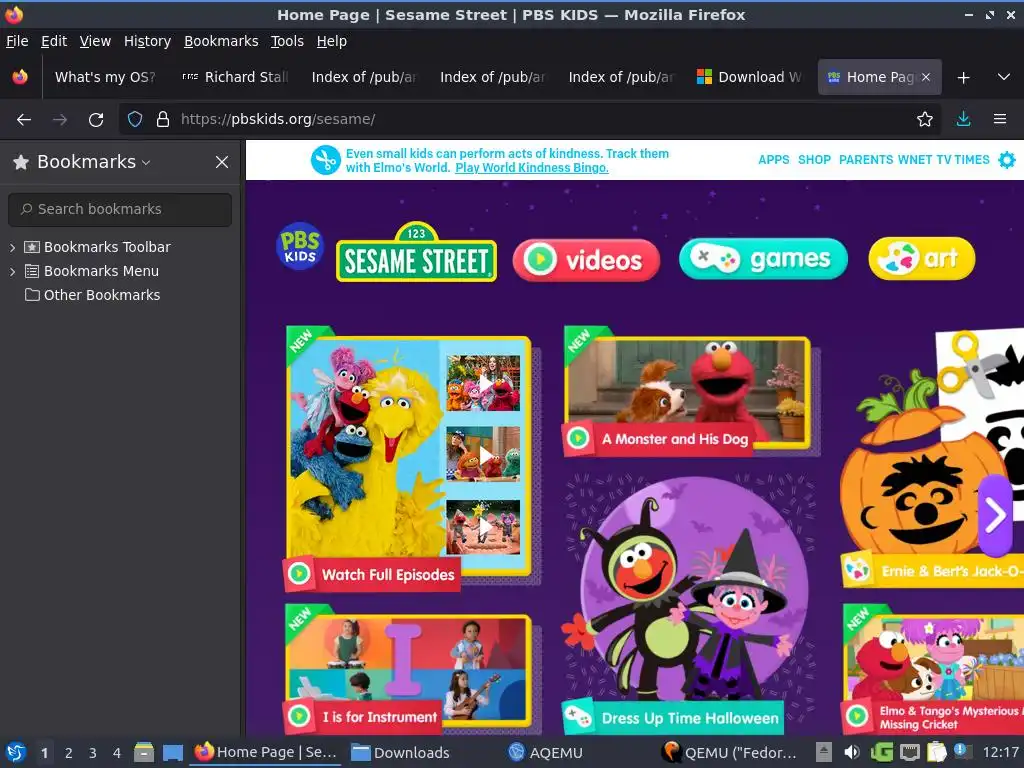Viewport: 1024px width, 768px height.
Task: Reload the current page
Action: [96, 120]
